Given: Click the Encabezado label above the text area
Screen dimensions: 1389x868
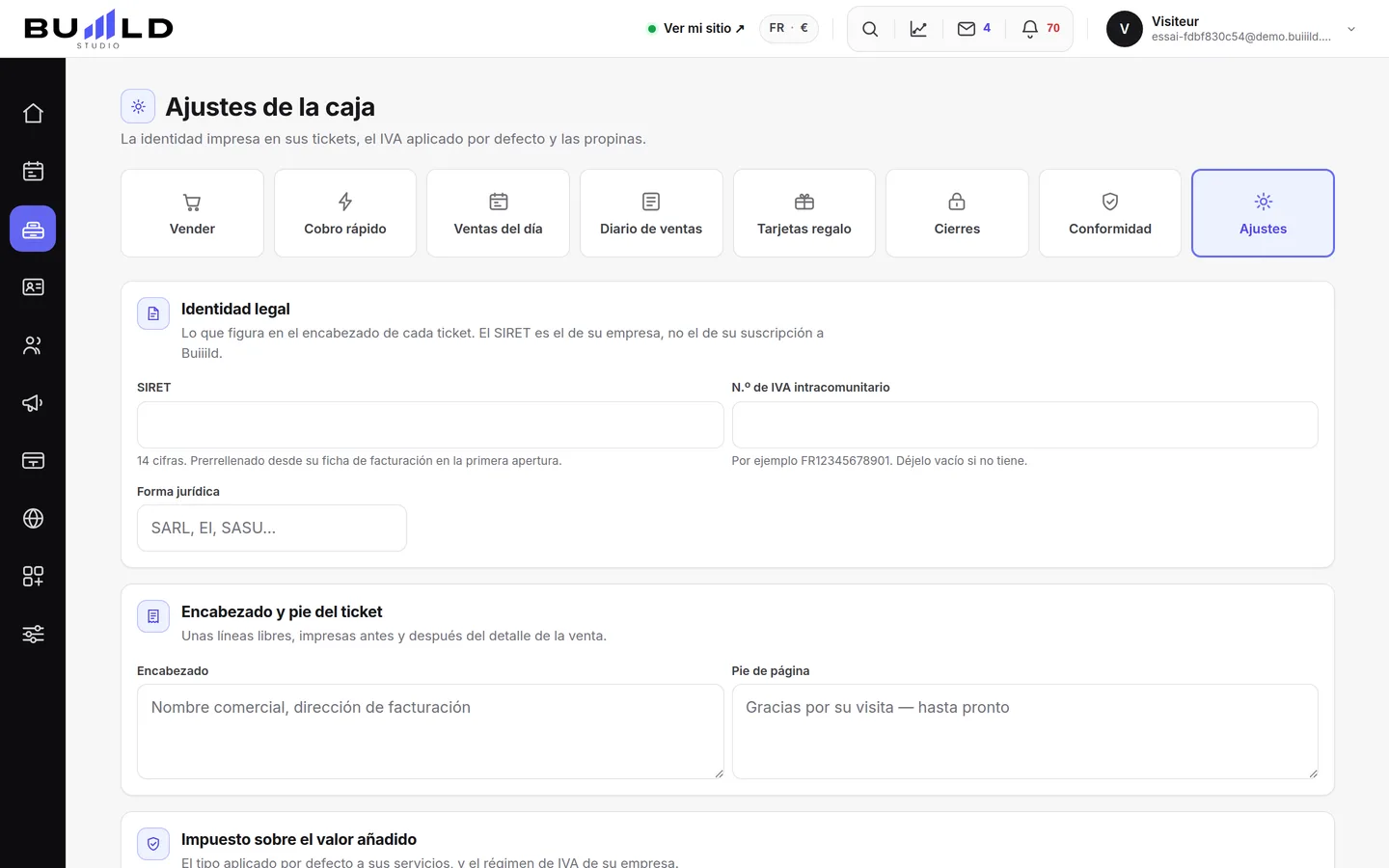Looking at the screenshot, I should pos(173,671).
